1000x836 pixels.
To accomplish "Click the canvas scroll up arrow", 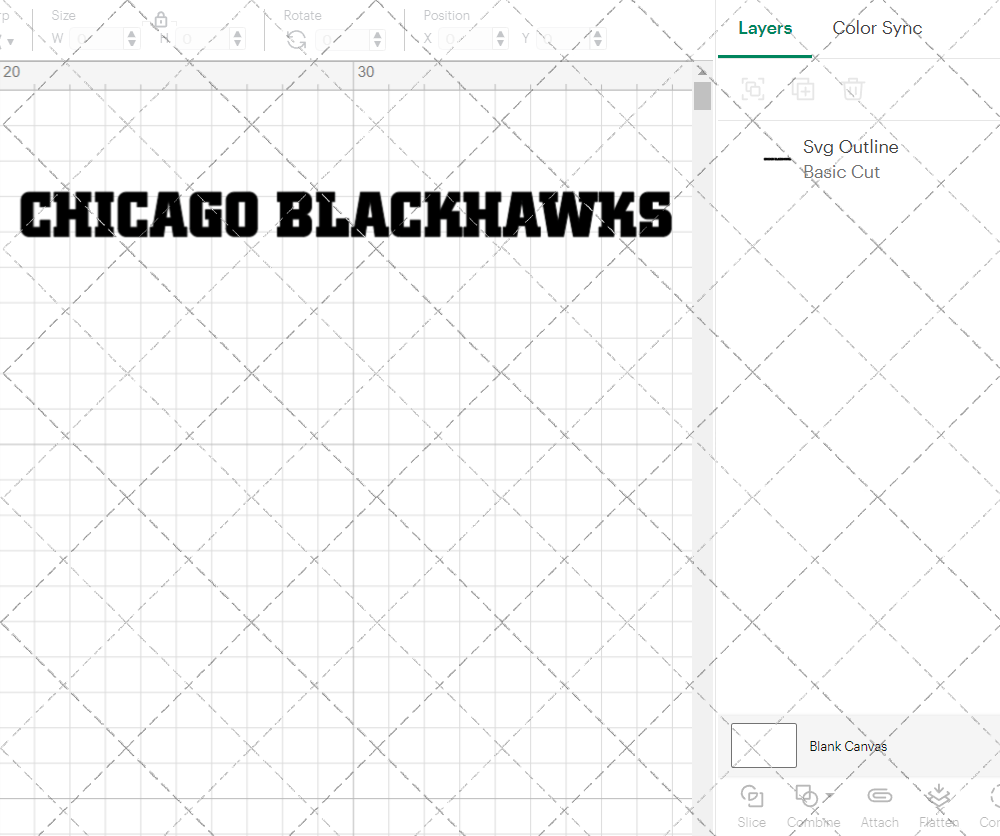I will [702, 71].
